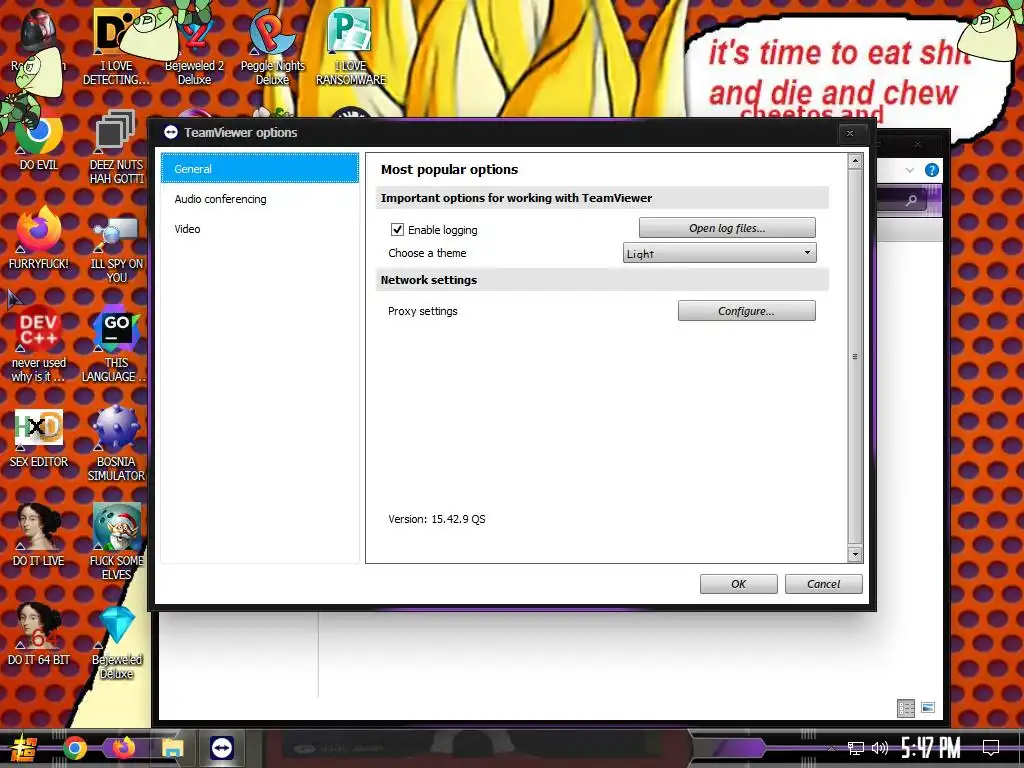Open the HxD SEX EDITOR desktop icon

pyautogui.click(x=39, y=438)
